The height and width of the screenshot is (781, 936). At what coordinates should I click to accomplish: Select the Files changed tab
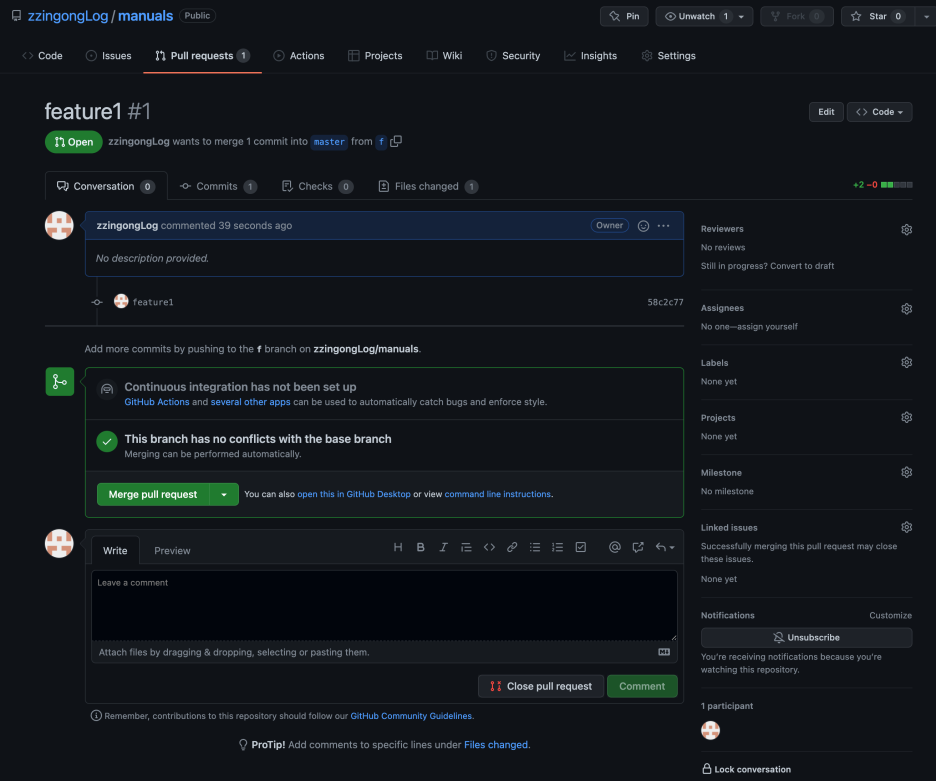click(x=428, y=186)
